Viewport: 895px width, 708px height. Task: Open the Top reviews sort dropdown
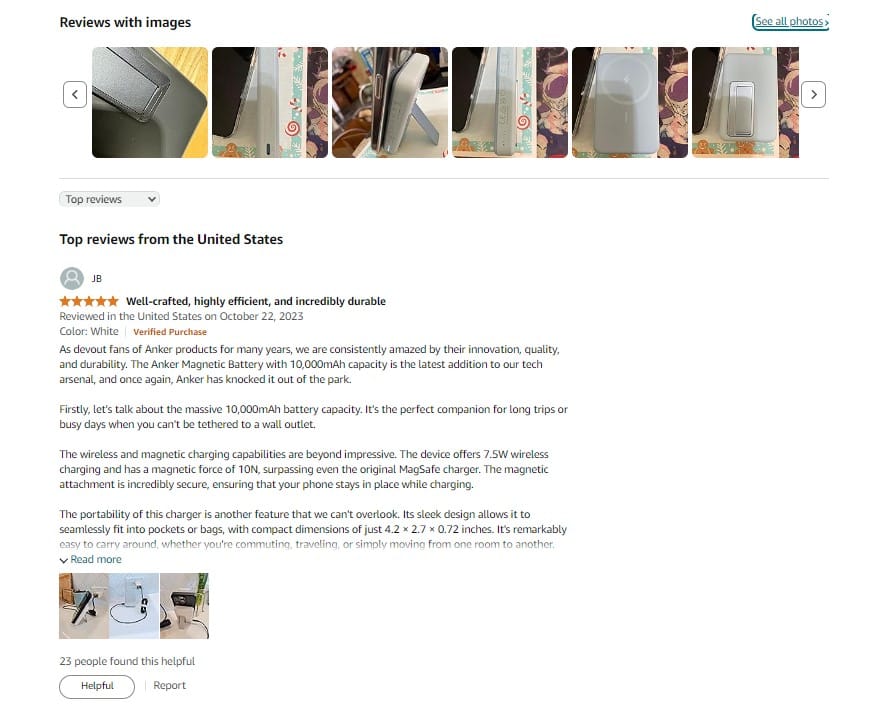[109, 199]
